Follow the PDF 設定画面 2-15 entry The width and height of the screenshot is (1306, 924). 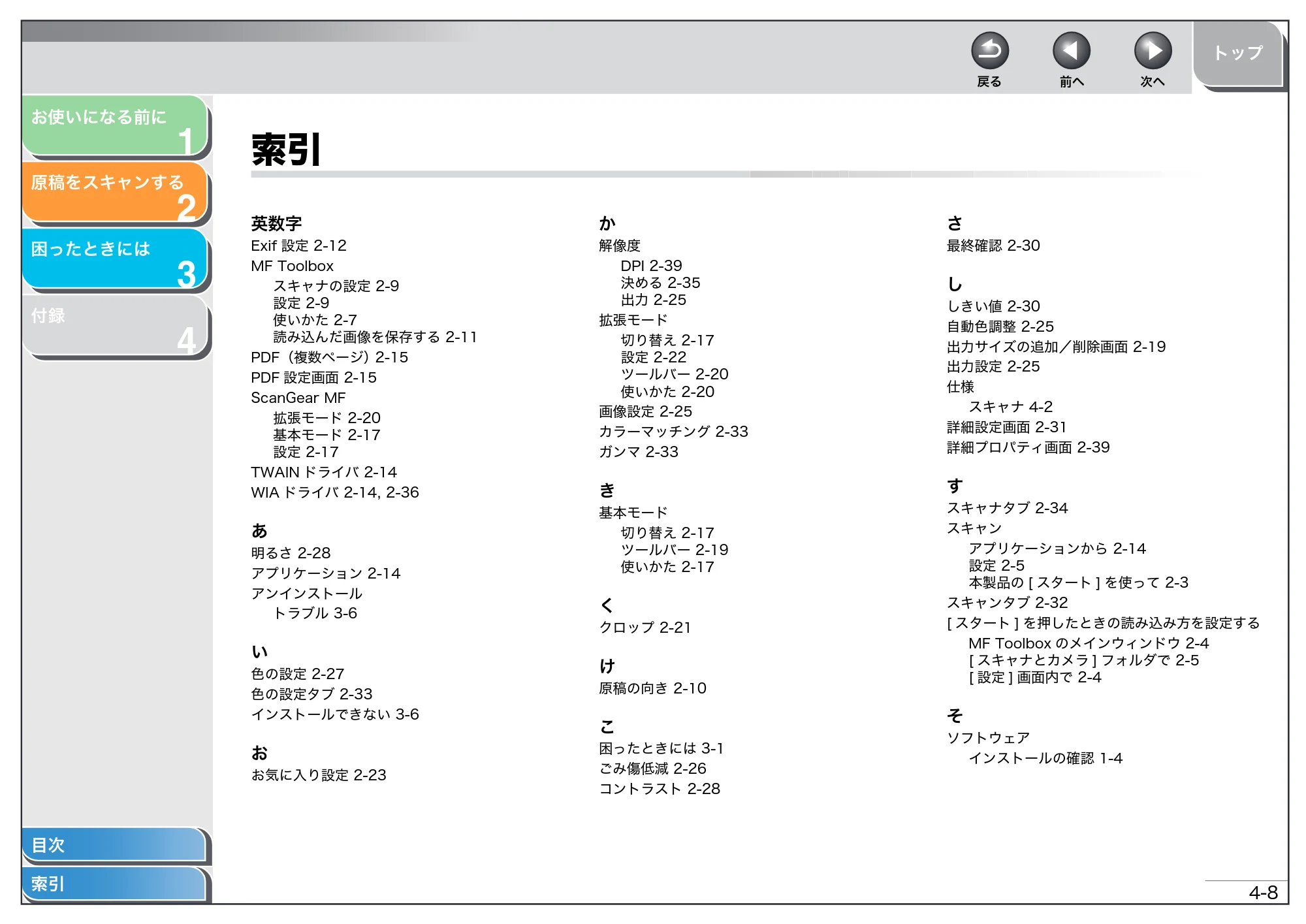point(313,377)
